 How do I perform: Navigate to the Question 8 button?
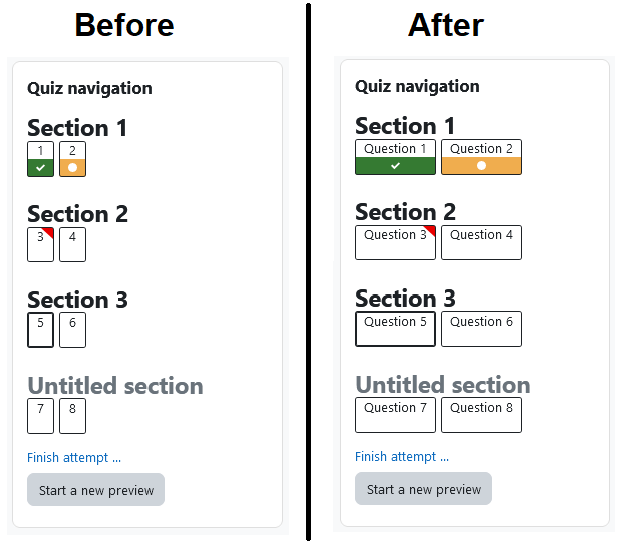coord(481,415)
